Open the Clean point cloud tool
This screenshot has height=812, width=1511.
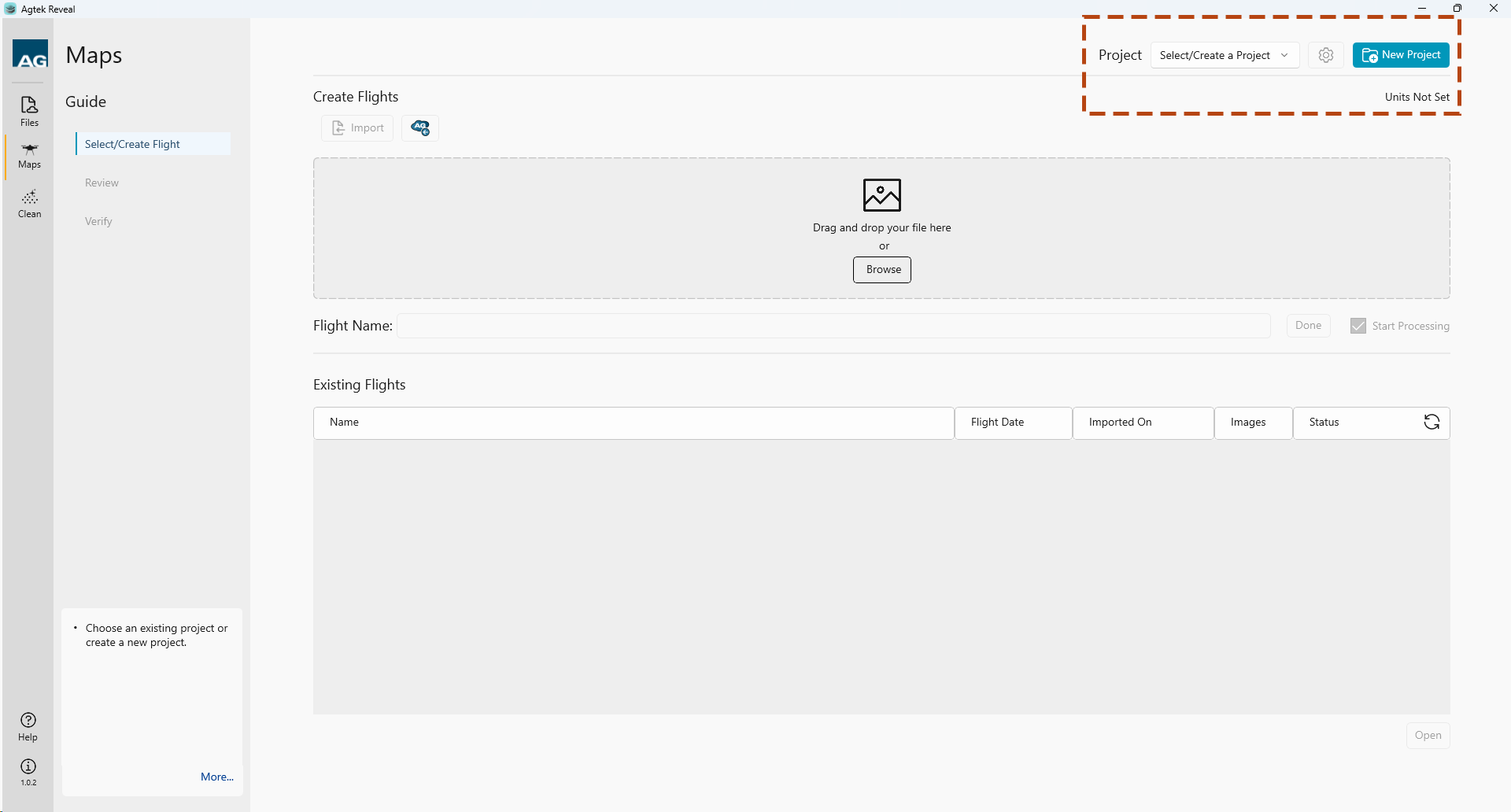29,203
